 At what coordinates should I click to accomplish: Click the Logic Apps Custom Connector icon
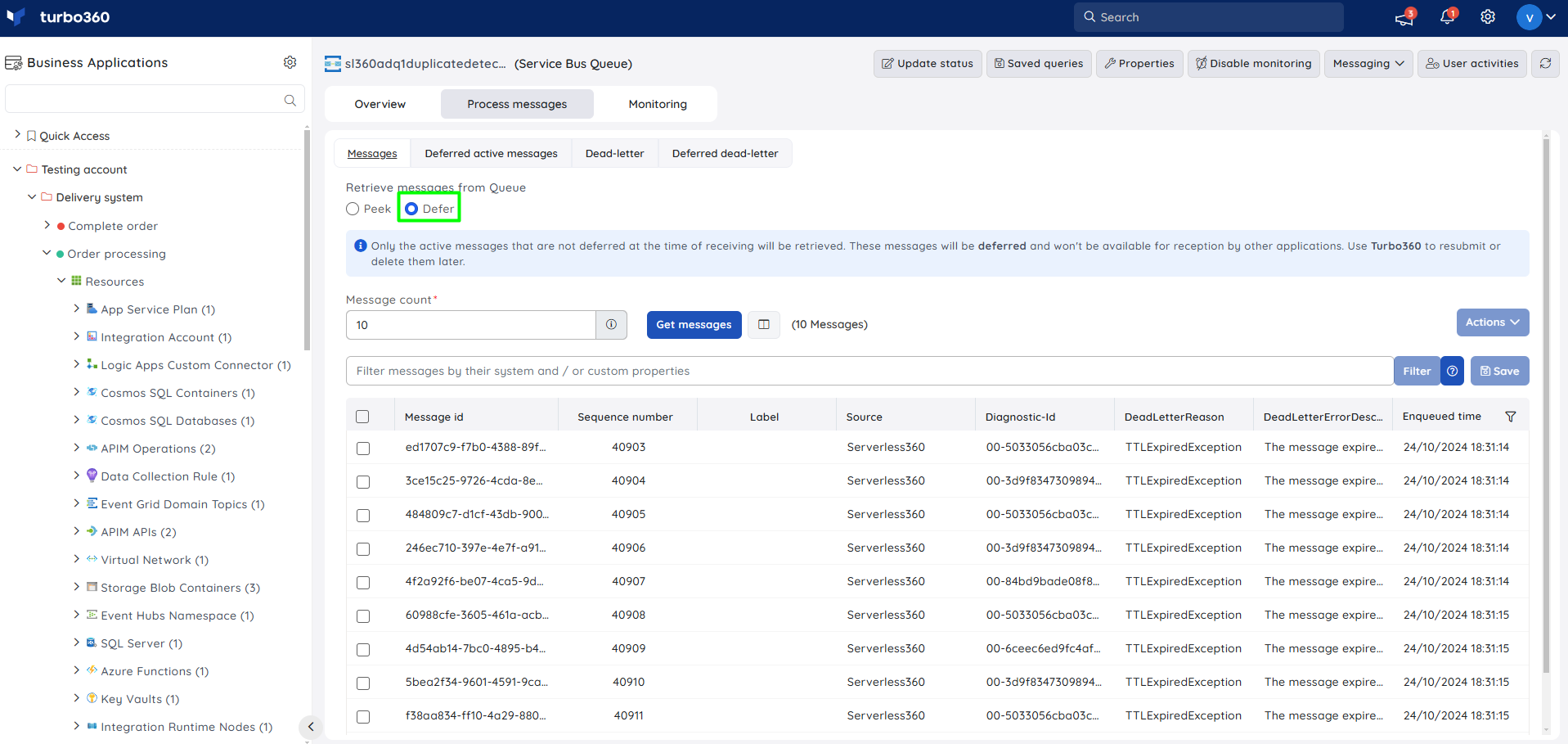(x=92, y=364)
